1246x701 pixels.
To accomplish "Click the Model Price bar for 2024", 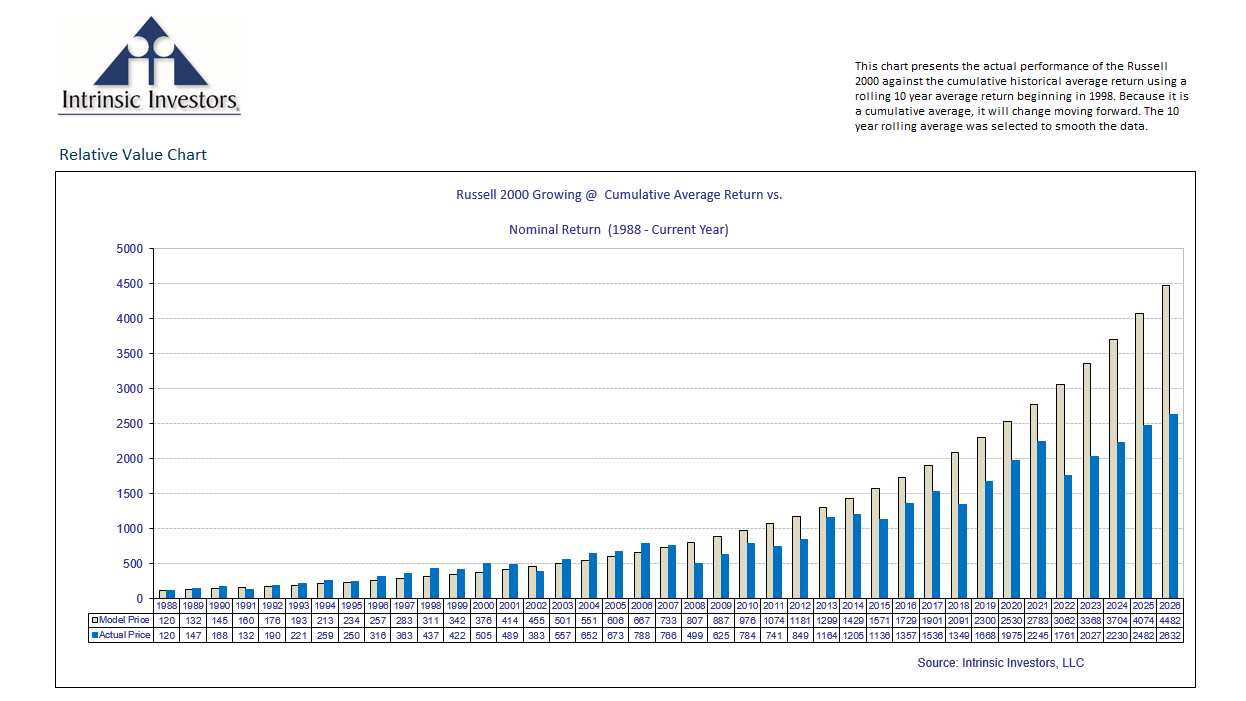I will [x=1113, y=468].
